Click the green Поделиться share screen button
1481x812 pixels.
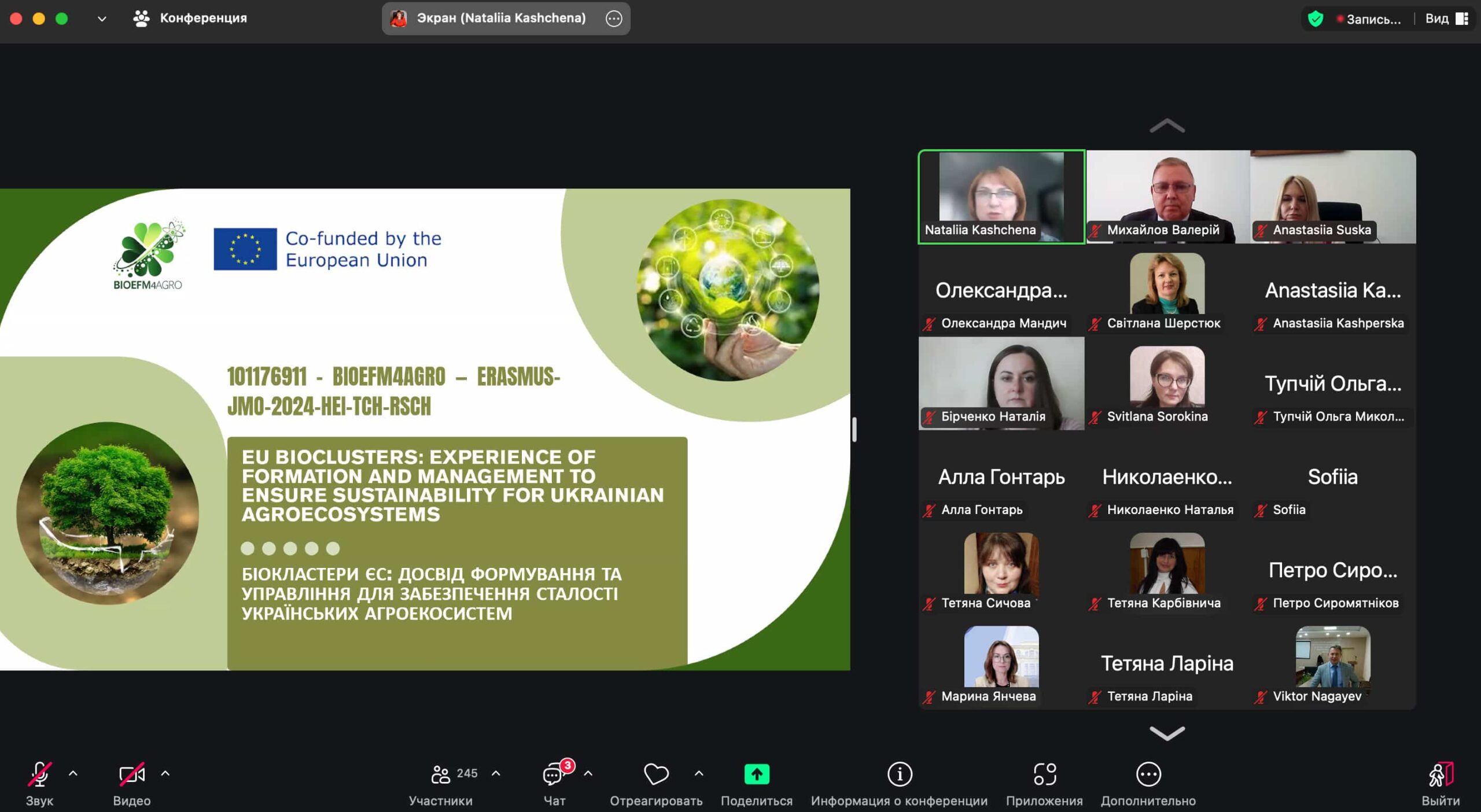756,774
